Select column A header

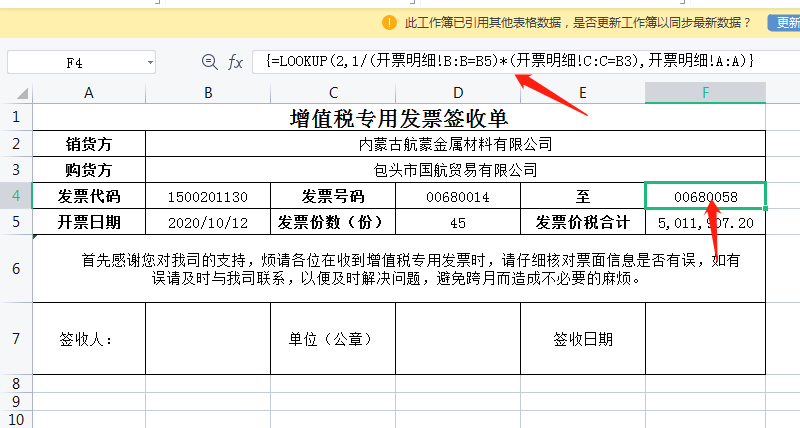coord(89,93)
